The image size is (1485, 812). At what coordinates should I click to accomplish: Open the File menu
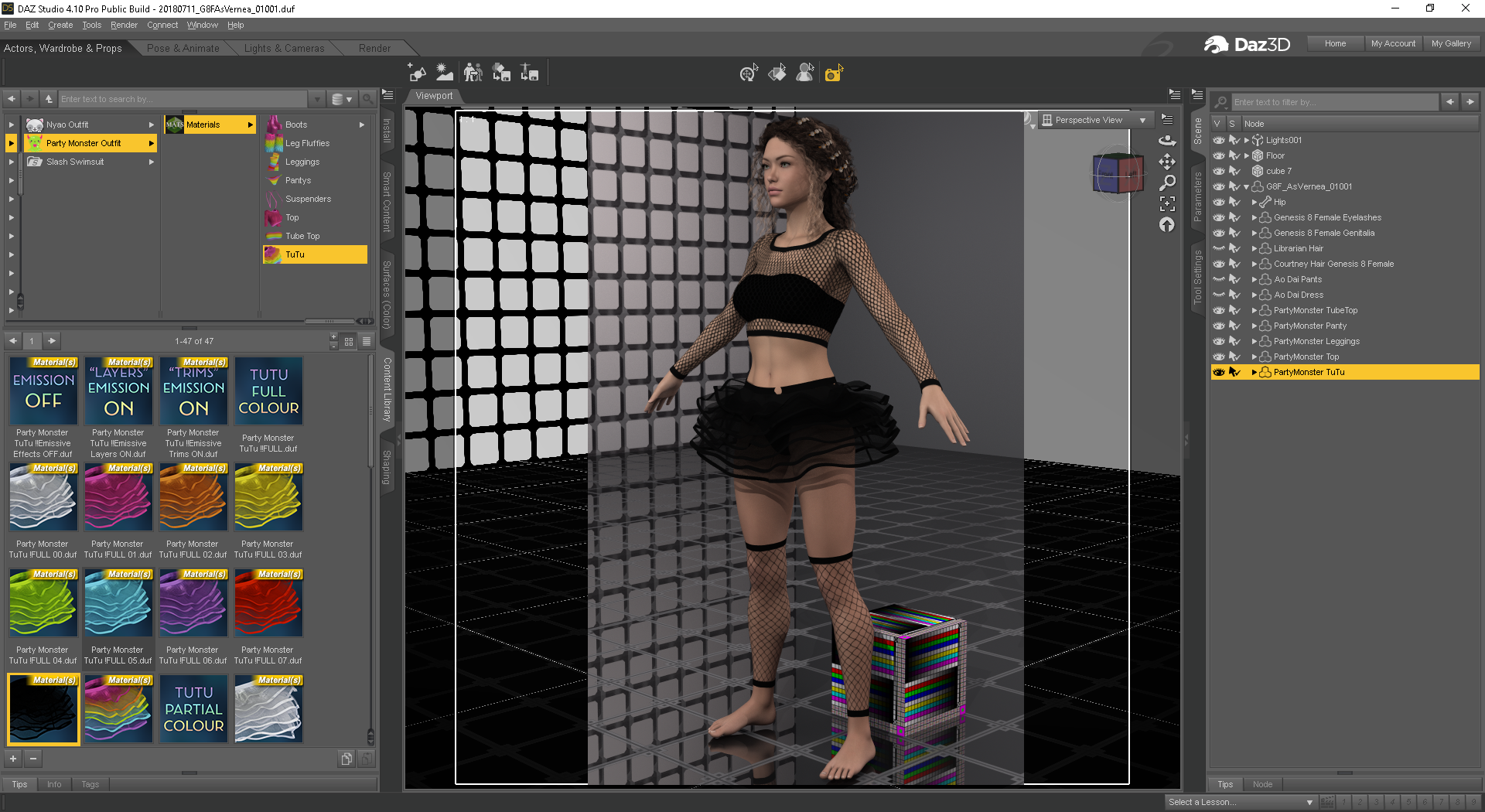pyautogui.click(x=10, y=25)
